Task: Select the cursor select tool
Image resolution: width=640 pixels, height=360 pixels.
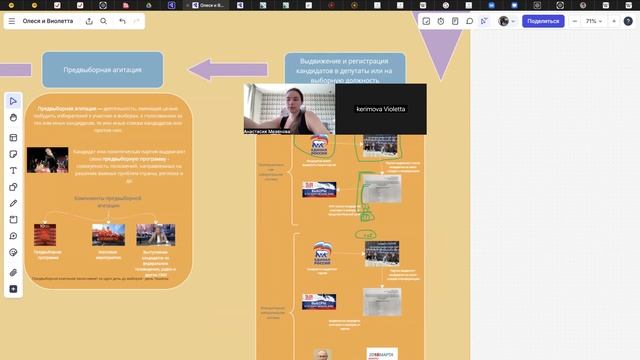Action: pyautogui.click(x=13, y=101)
